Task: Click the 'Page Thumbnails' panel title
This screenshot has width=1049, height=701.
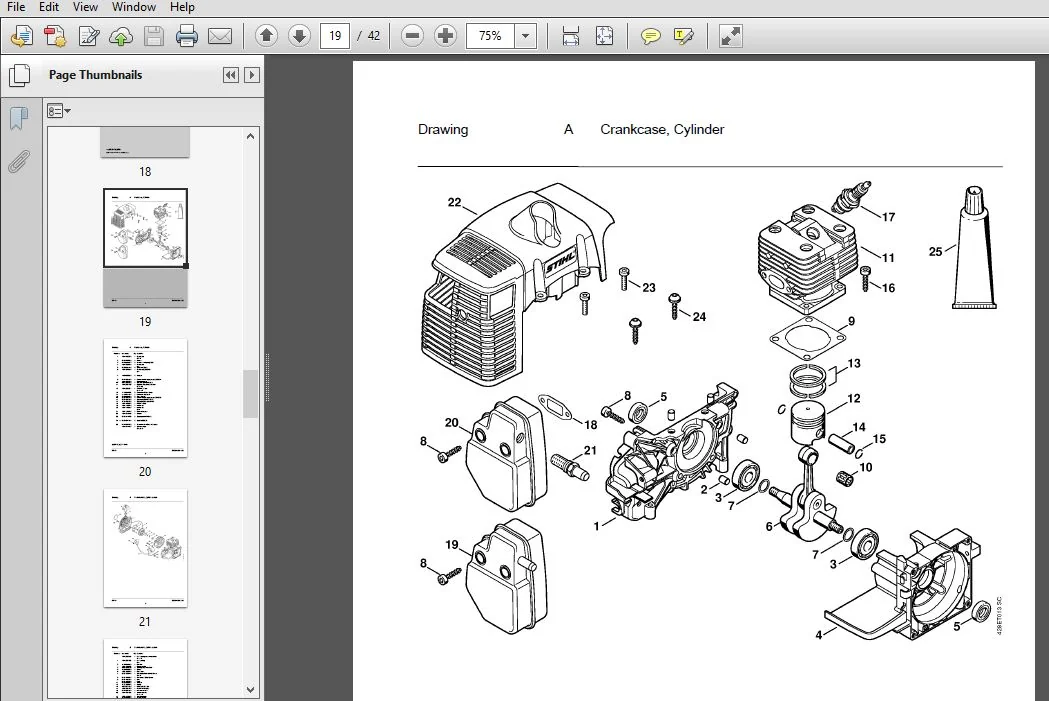Action: pyautogui.click(x=96, y=75)
